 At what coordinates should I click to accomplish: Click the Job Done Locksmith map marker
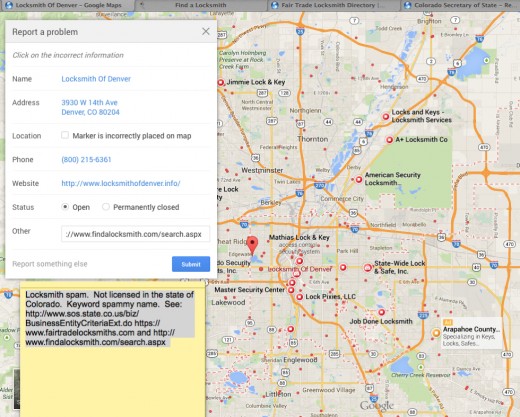pos(381,312)
